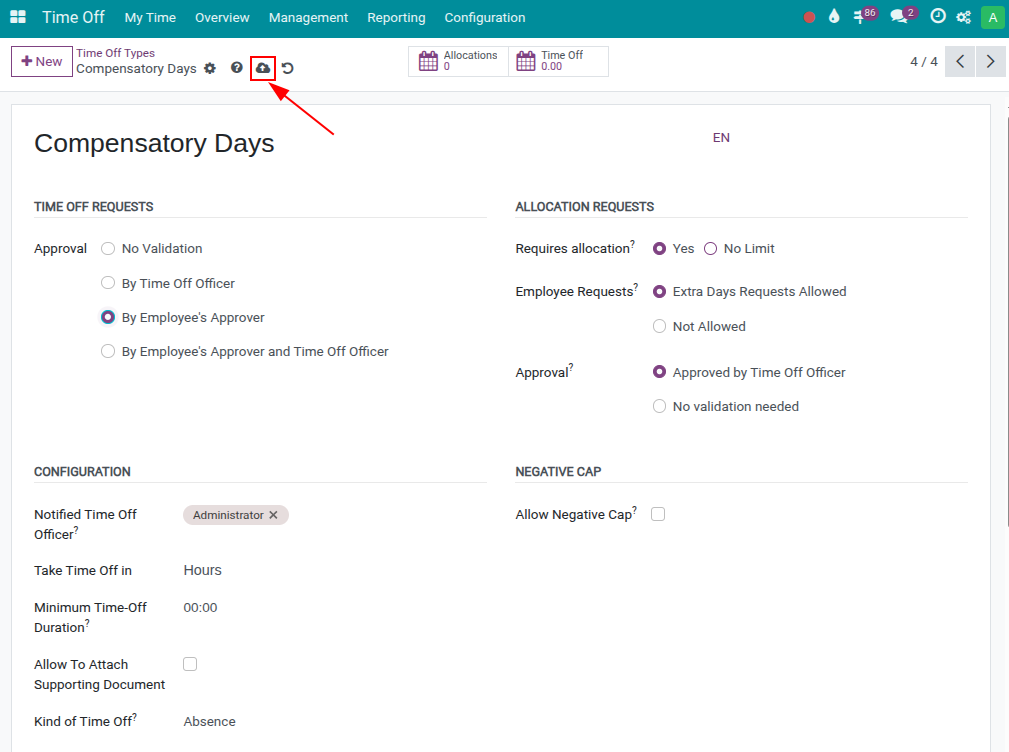Open the Conversations messages icon
This screenshot has width=1009, height=752.
(897, 16)
